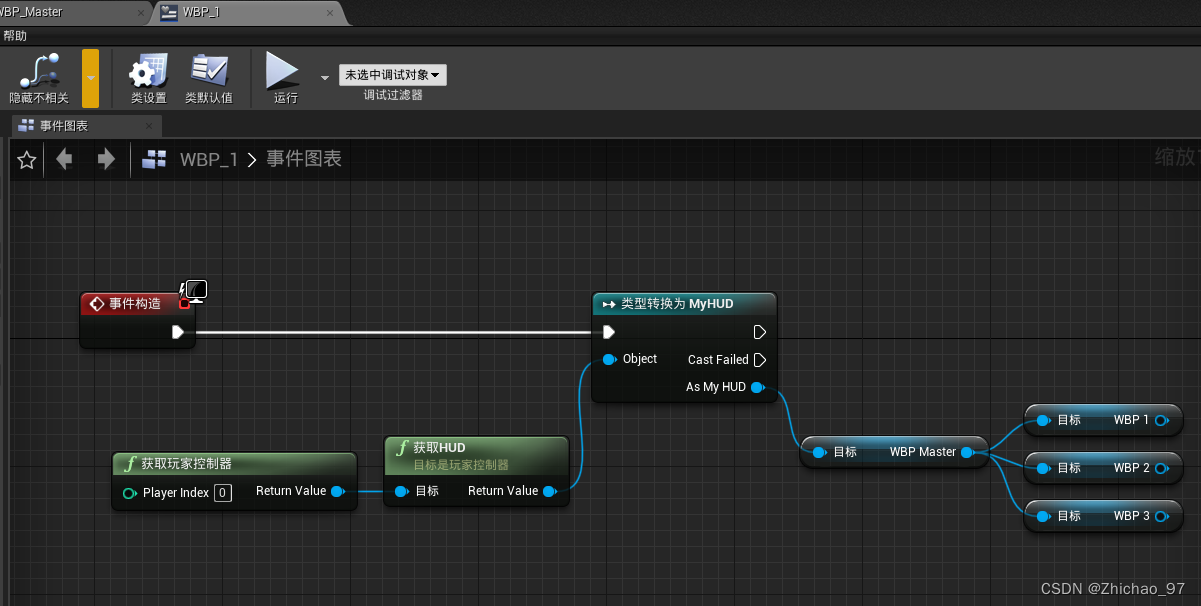Click the 目标 input pin on 获取HUD
Viewport: 1201px width, 606px height.
pyautogui.click(x=401, y=491)
